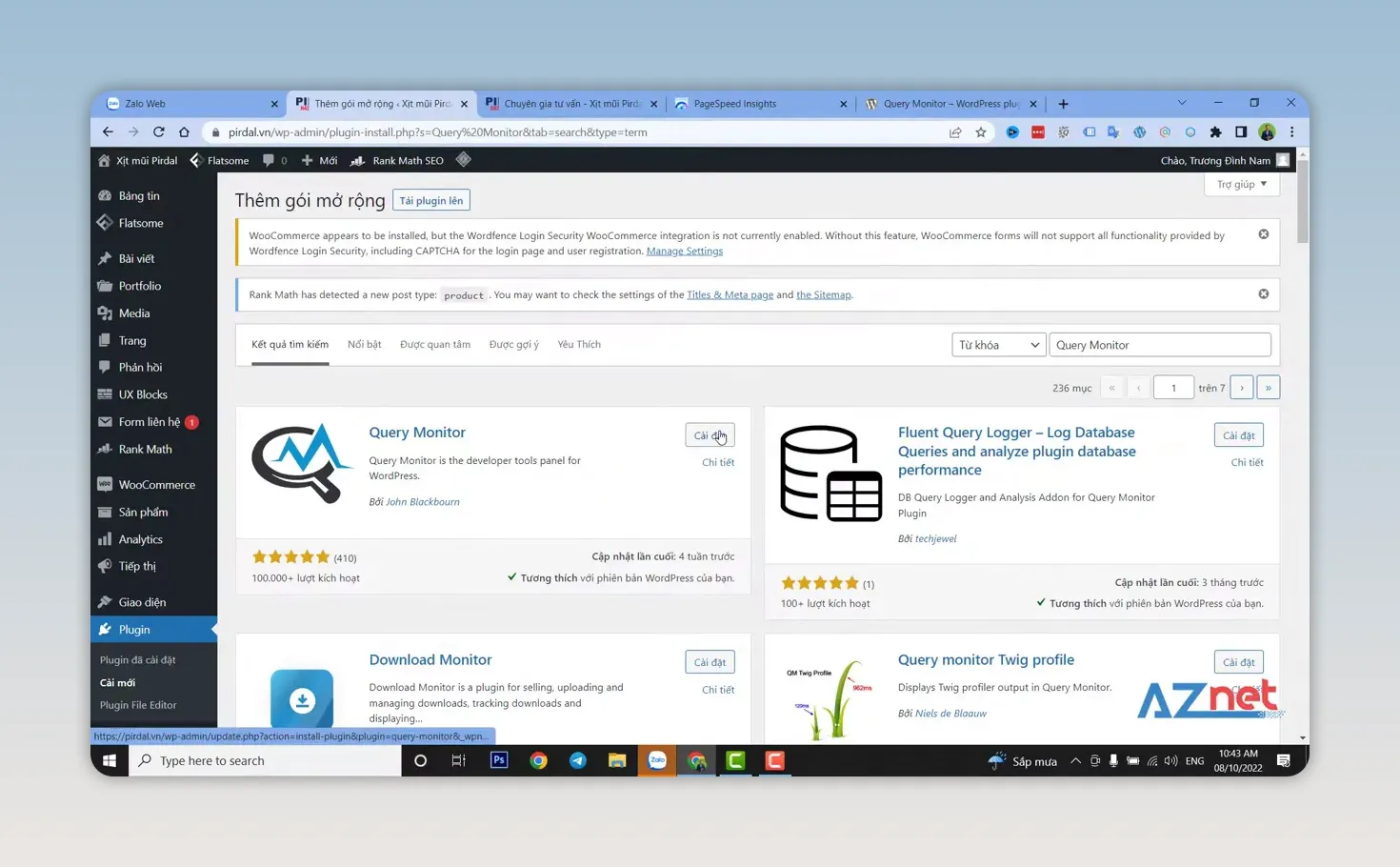Screen dimensions: 1400x867
Task: Open Query monitor Twig profile title
Action: 986,659
